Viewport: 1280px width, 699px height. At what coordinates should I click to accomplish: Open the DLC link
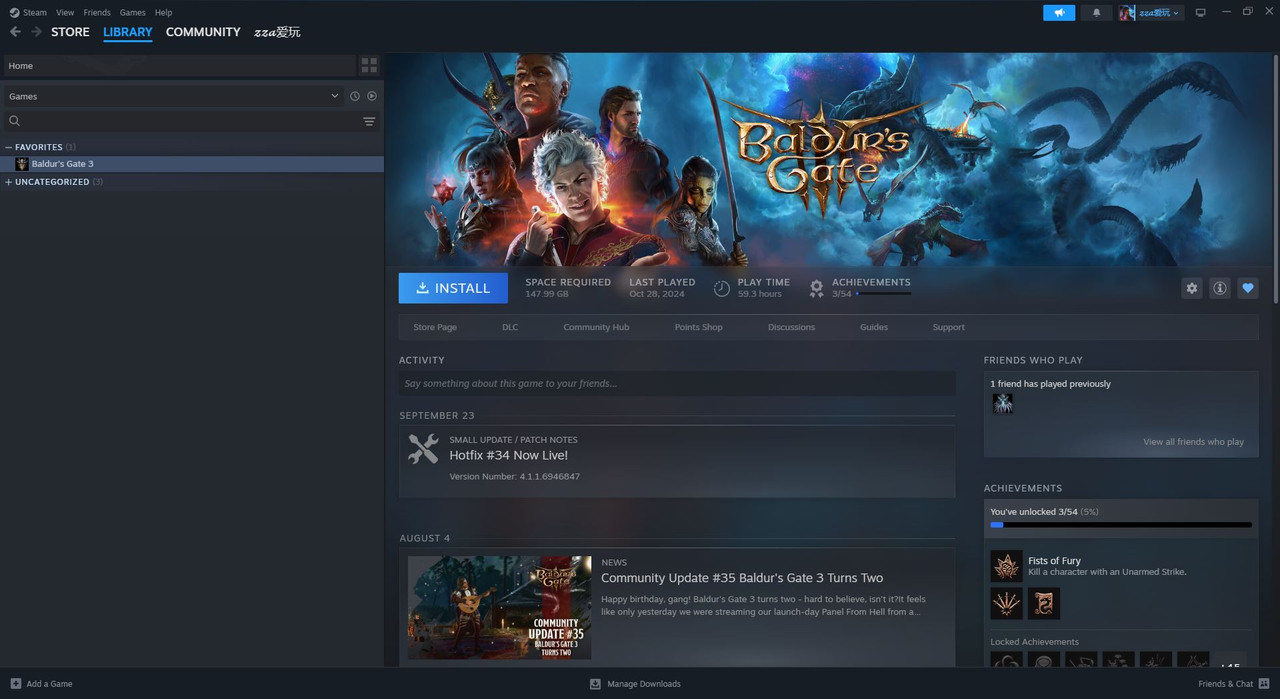coord(510,327)
